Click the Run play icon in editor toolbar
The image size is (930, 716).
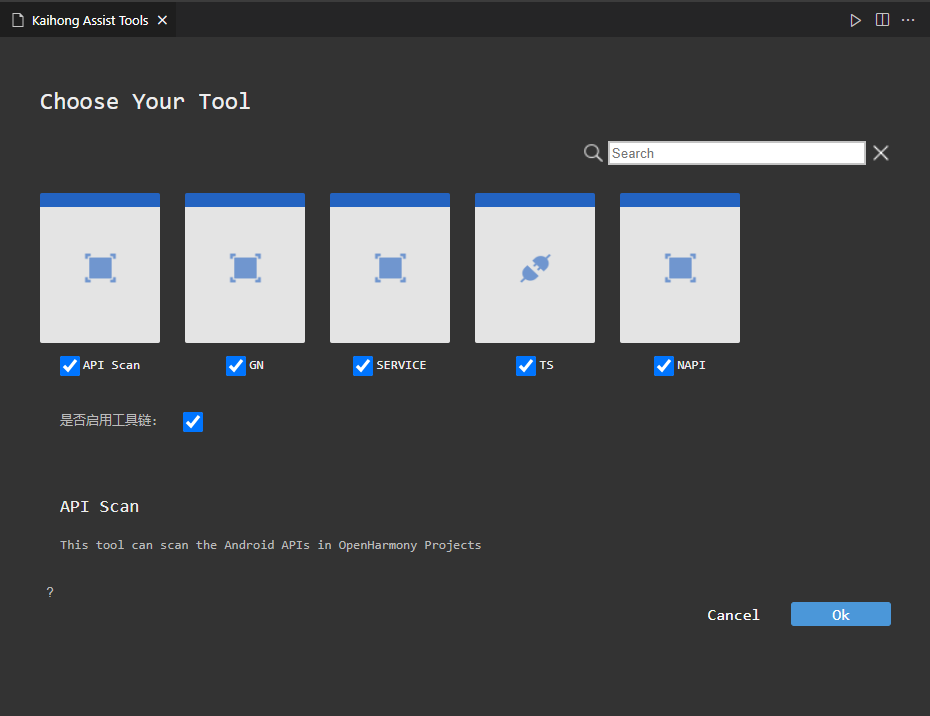(855, 20)
